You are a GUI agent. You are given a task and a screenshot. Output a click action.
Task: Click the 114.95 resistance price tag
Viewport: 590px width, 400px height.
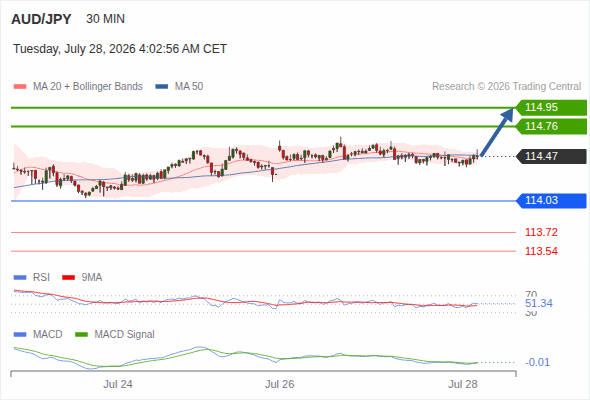click(551, 108)
